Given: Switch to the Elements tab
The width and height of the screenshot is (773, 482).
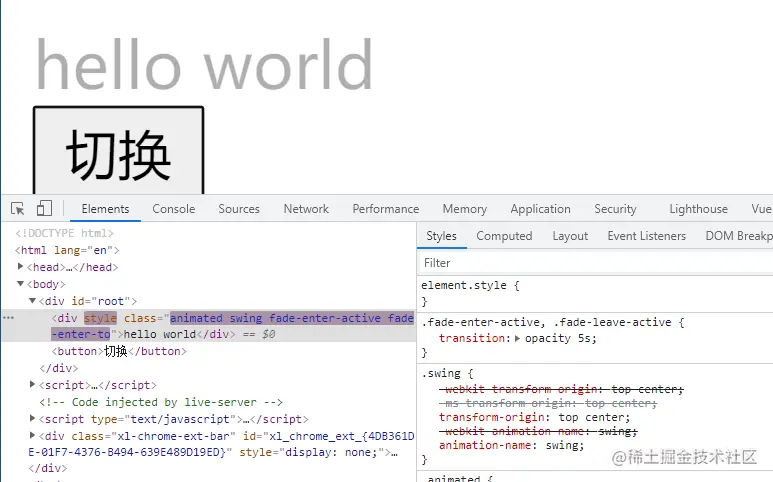Looking at the screenshot, I should tap(105, 209).
